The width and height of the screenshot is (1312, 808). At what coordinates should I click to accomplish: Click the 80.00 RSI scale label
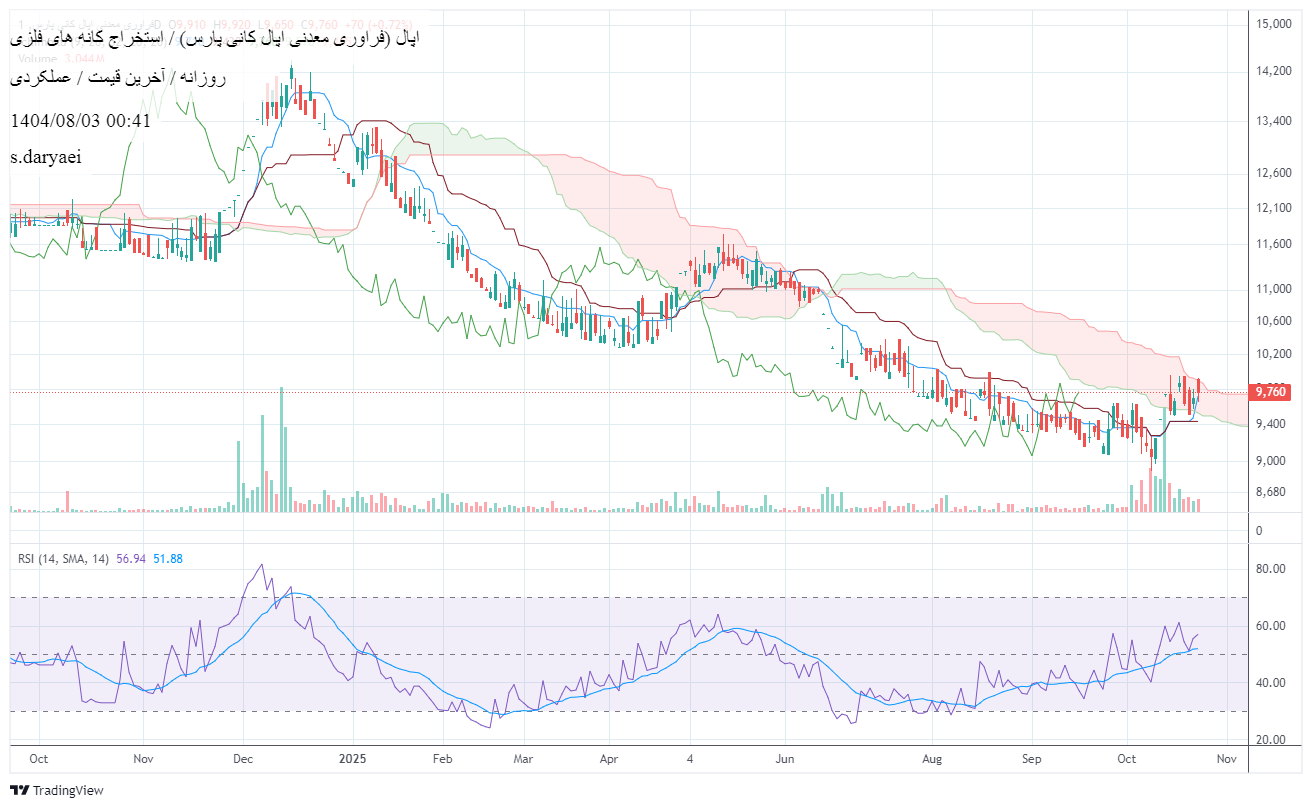(x=1270, y=569)
